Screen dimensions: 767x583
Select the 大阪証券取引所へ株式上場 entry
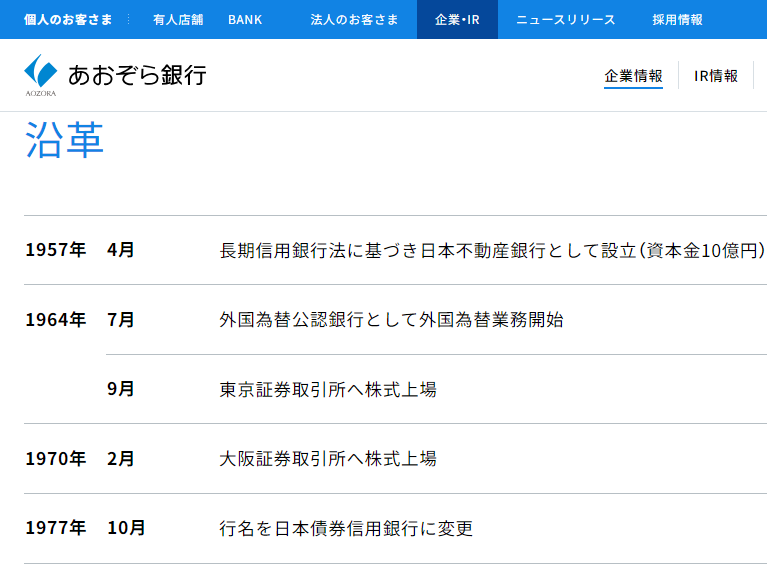click(x=328, y=459)
